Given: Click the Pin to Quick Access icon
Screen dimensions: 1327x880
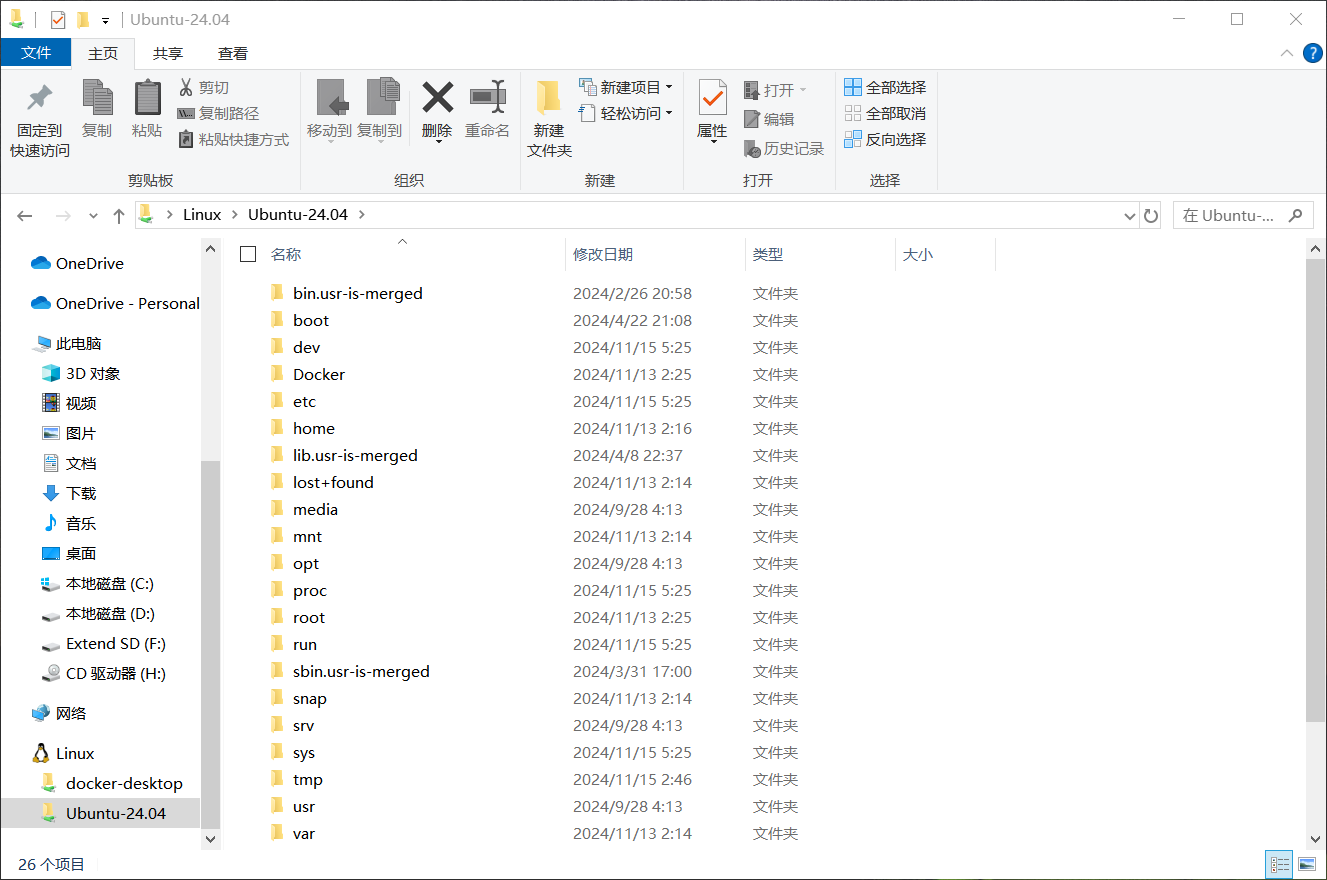Looking at the screenshot, I should click(x=40, y=99).
